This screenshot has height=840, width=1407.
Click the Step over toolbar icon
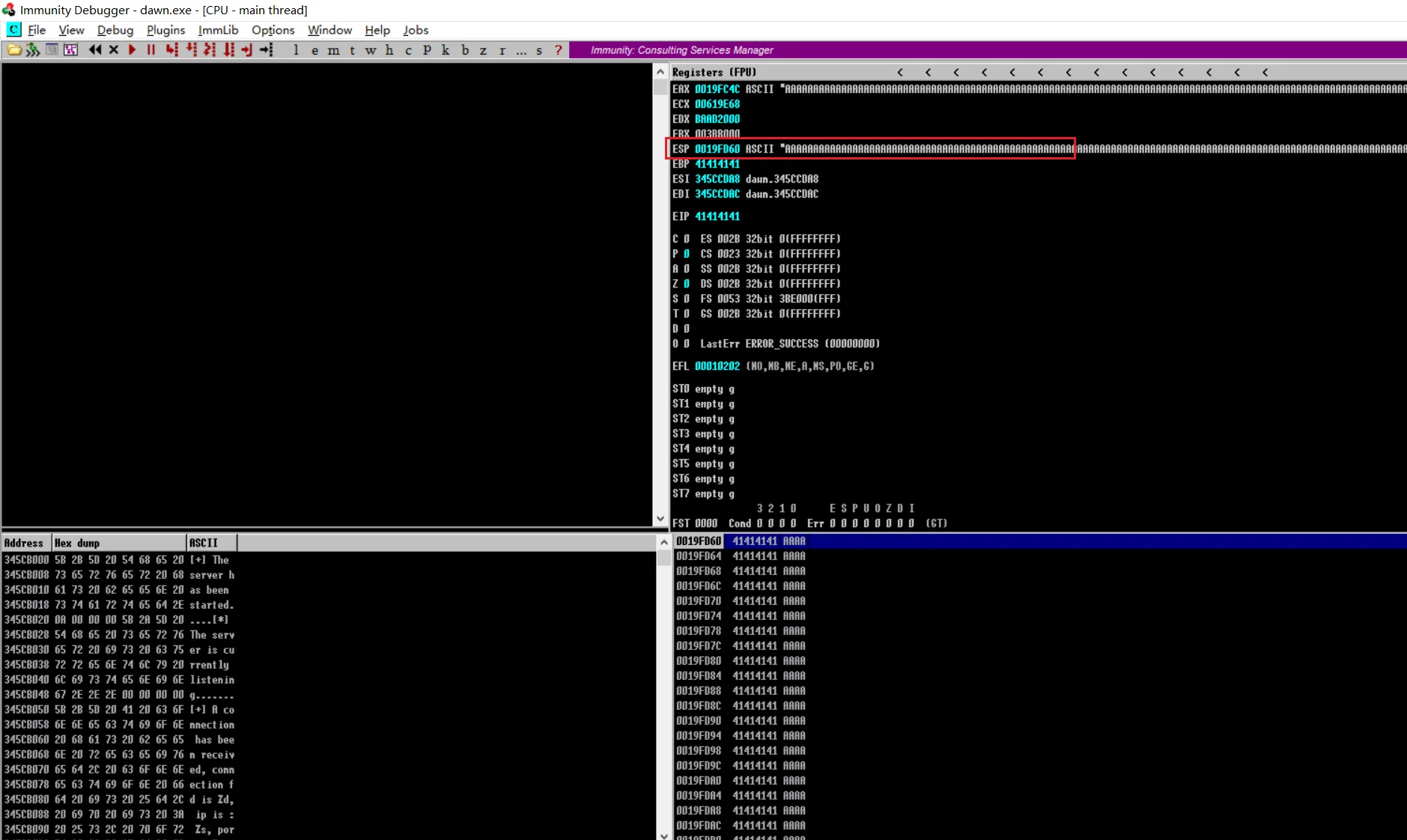192,50
